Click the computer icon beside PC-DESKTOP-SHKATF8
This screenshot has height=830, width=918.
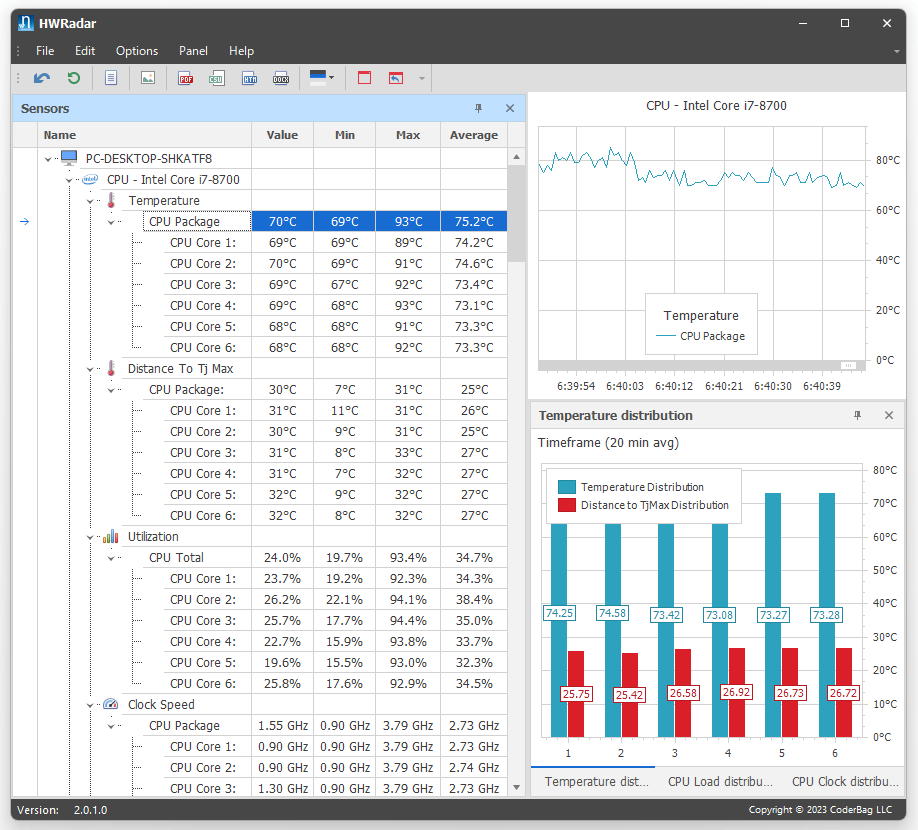[x=69, y=157]
